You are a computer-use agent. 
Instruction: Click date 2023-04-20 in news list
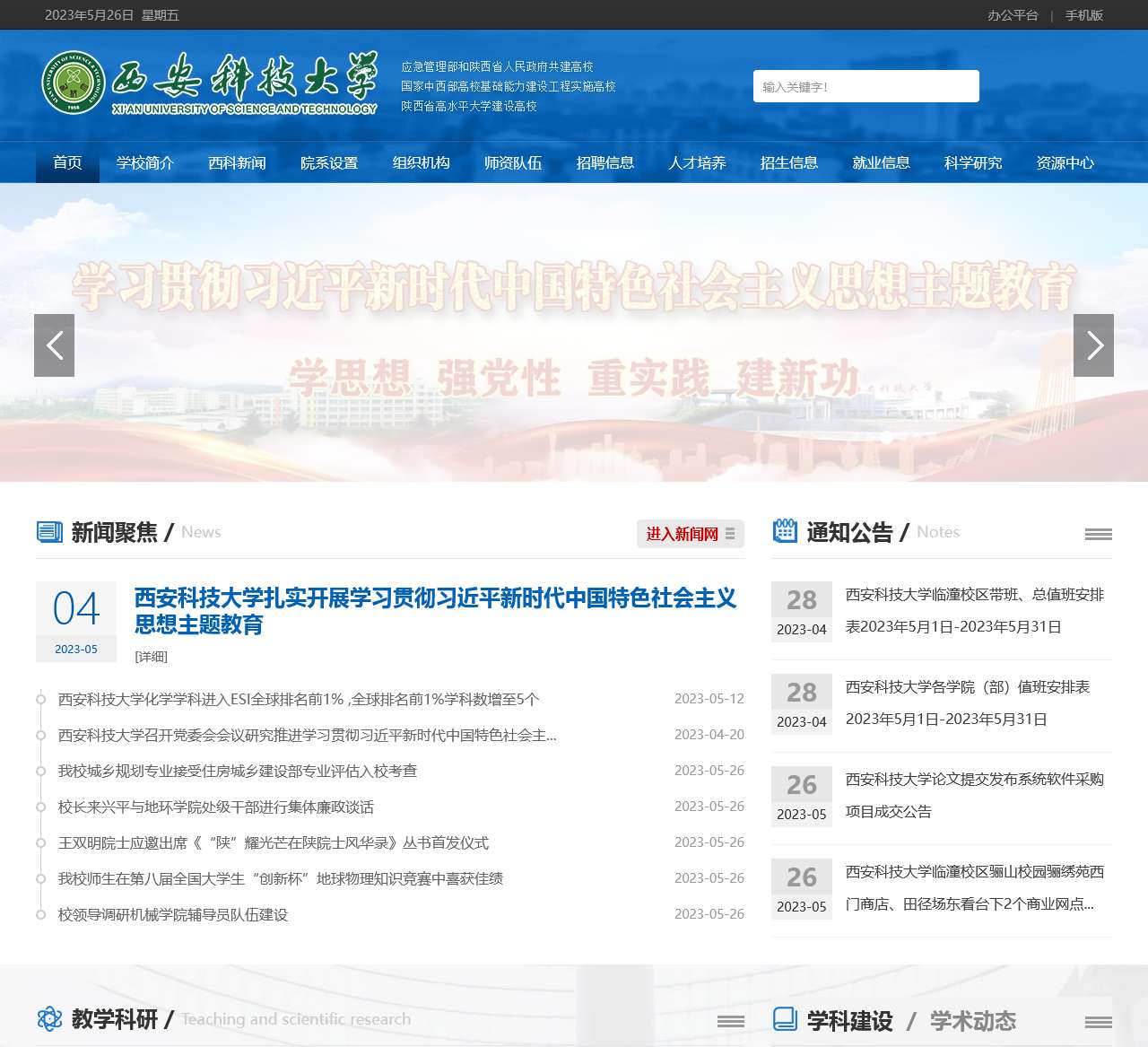click(x=709, y=735)
